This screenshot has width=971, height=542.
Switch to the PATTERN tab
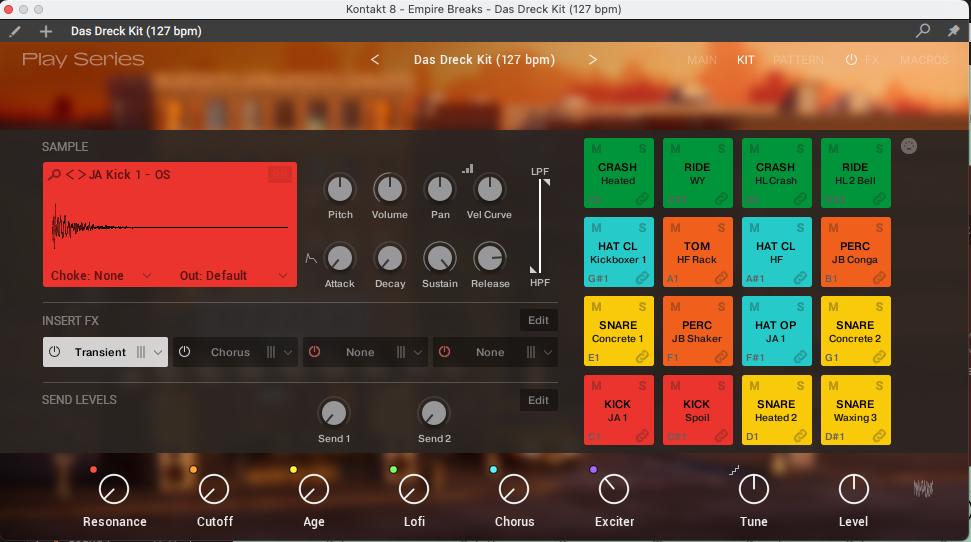pyautogui.click(x=798, y=60)
